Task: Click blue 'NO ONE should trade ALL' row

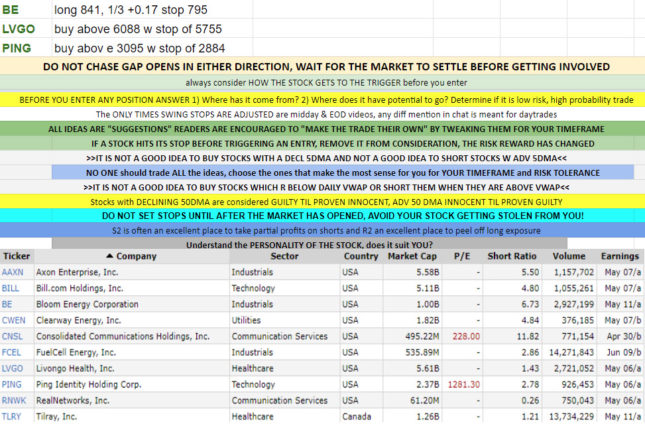Action: [343, 173]
